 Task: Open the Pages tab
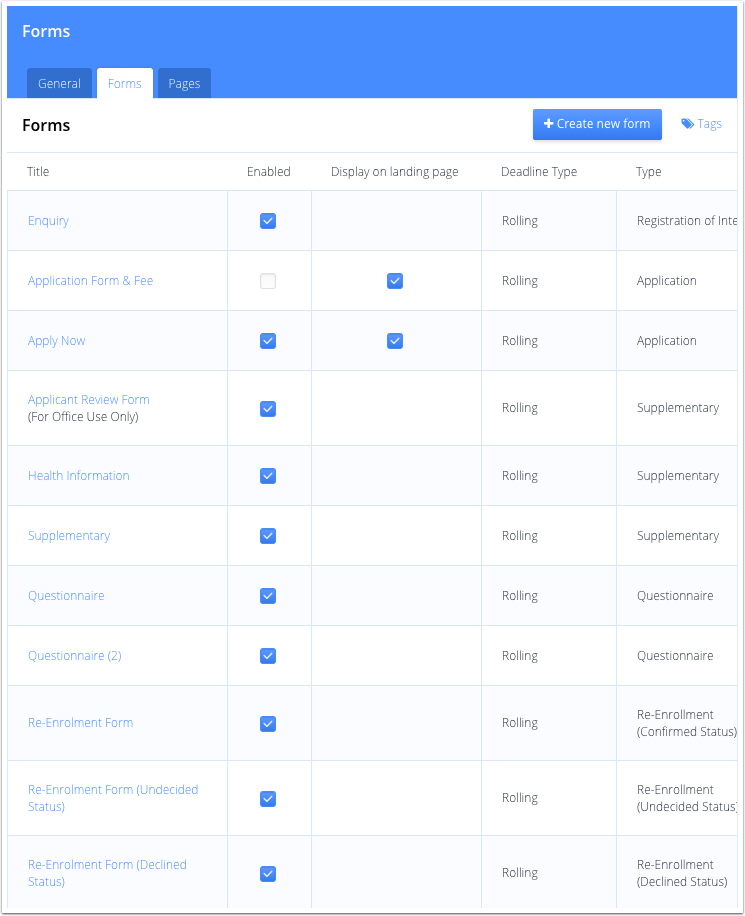[184, 84]
